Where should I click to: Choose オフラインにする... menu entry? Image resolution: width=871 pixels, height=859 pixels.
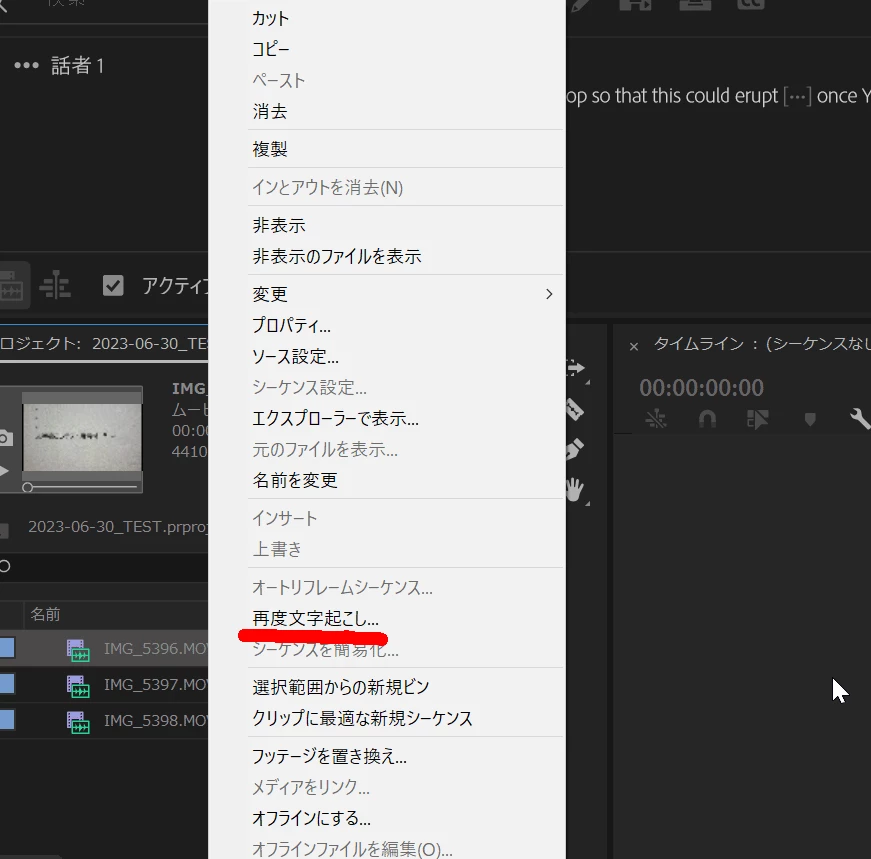[311, 818]
